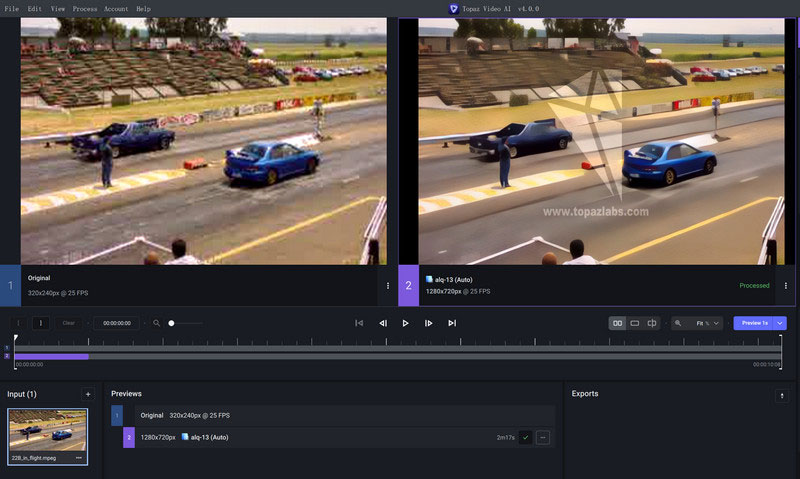Step back one frame

click(383, 323)
